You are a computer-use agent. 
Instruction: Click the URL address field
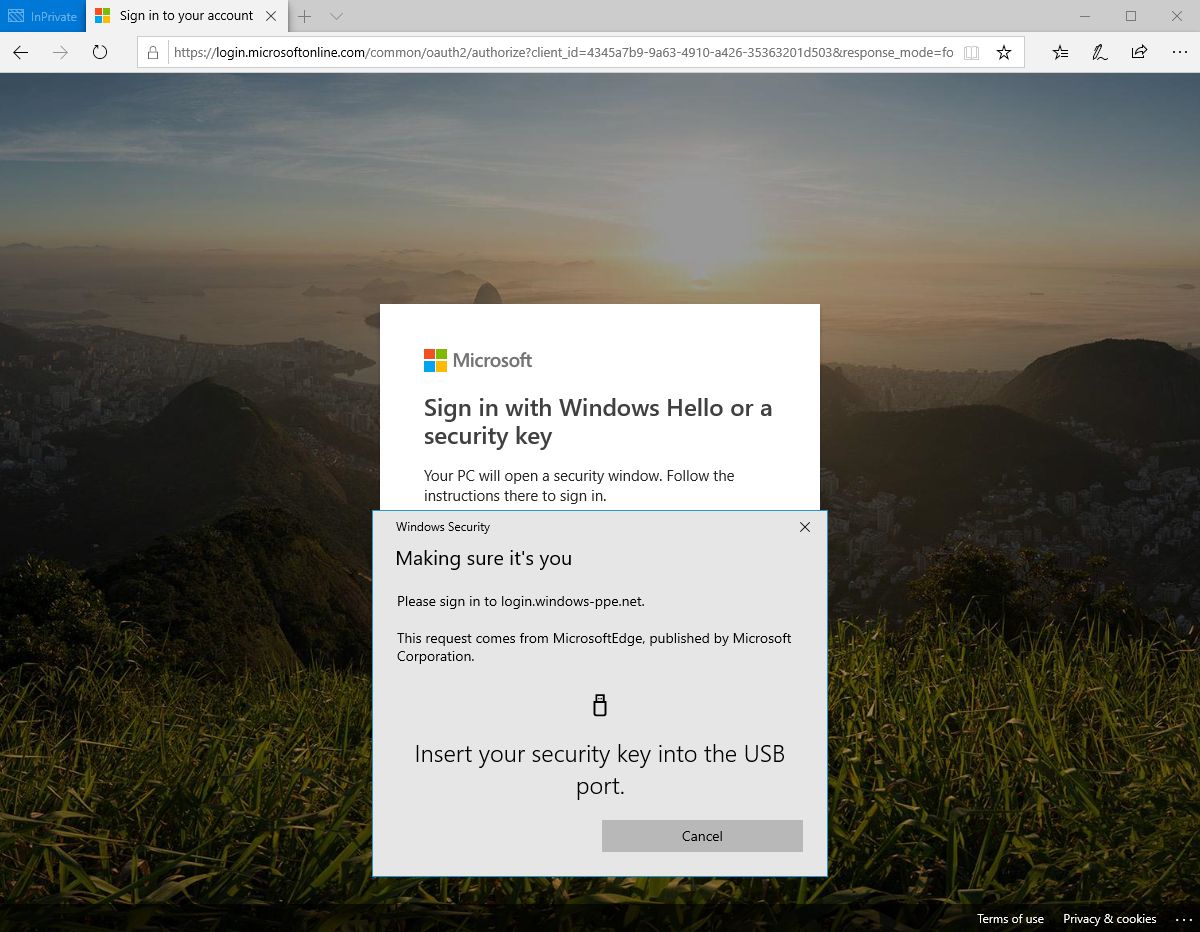click(560, 53)
